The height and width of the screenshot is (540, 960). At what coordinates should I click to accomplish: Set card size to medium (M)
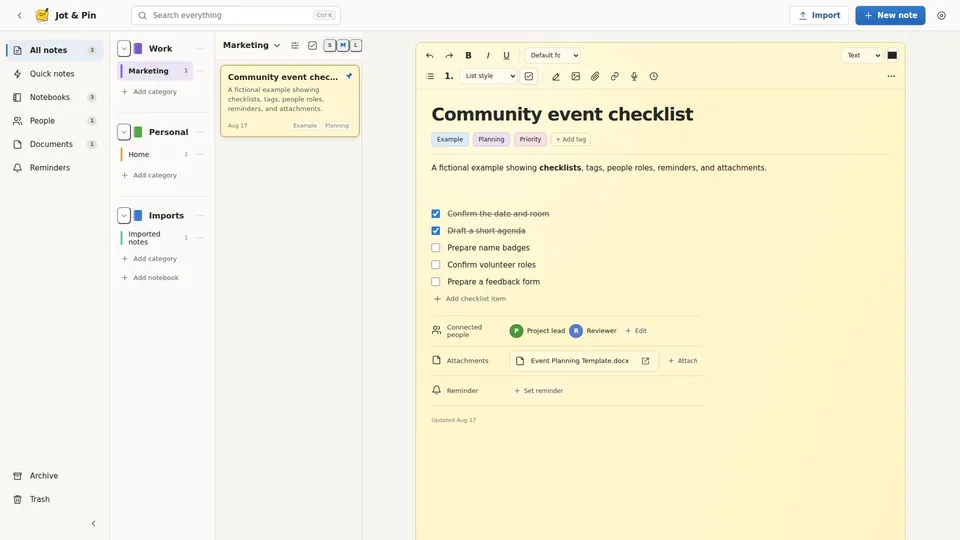pos(343,45)
